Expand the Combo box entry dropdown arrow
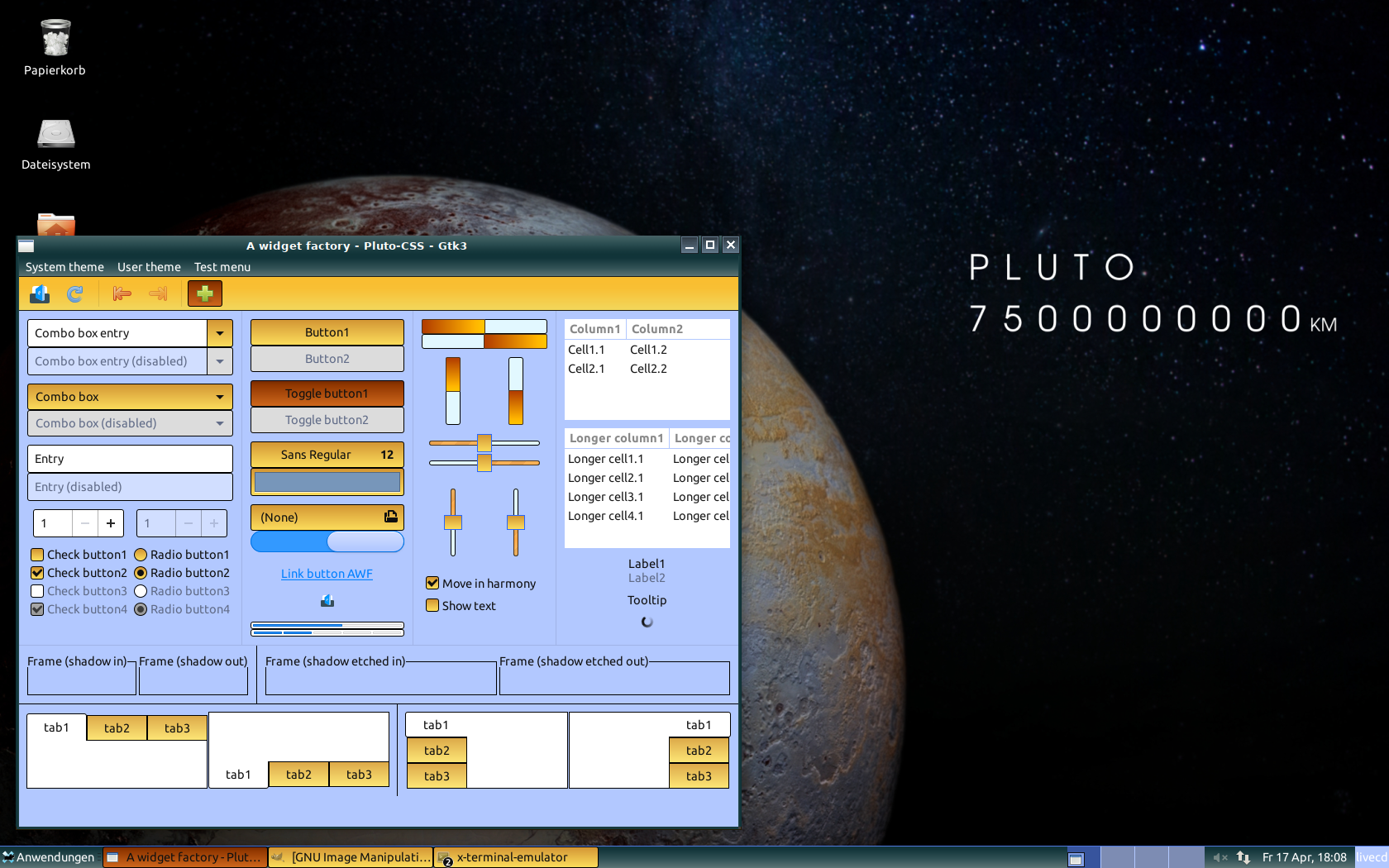Image resolution: width=1389 pixels, height=868 pixels. [x=219, y=333]
